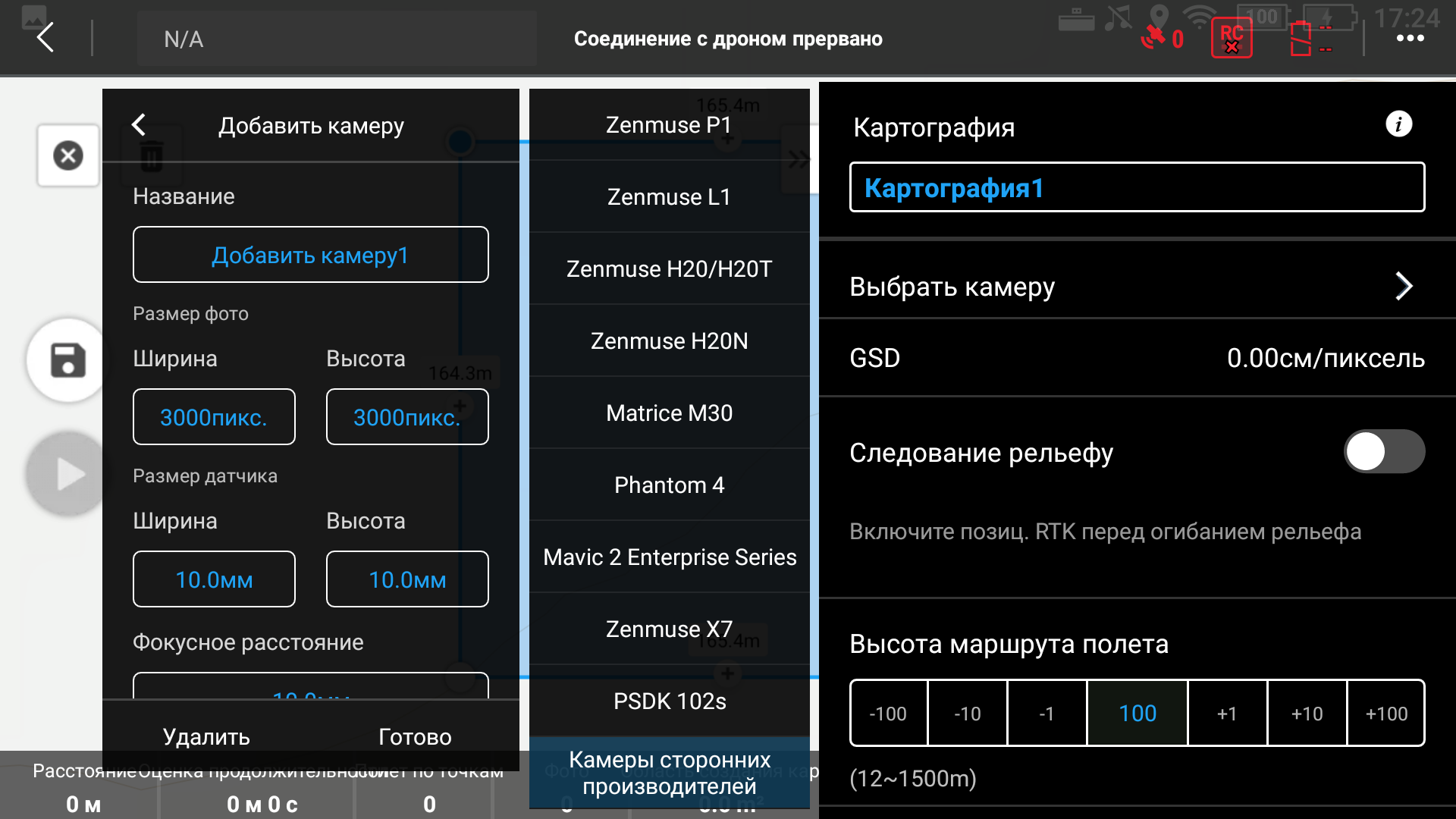The width and height of the screenshot is (1456, 819).
Task: Tap altitude value 100 field
Action: click(x=1137, y=714)
